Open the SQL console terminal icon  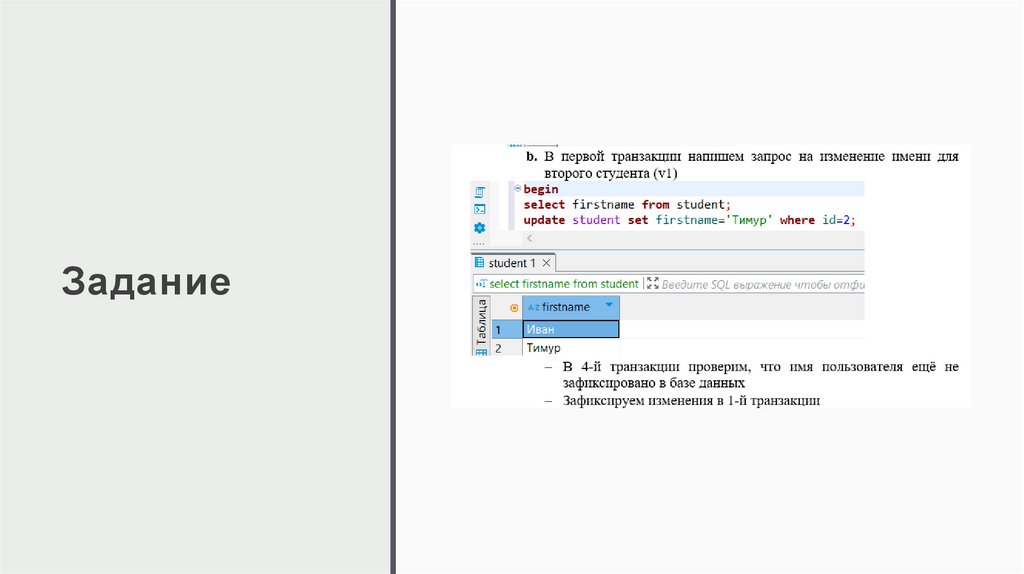point(479,209)
